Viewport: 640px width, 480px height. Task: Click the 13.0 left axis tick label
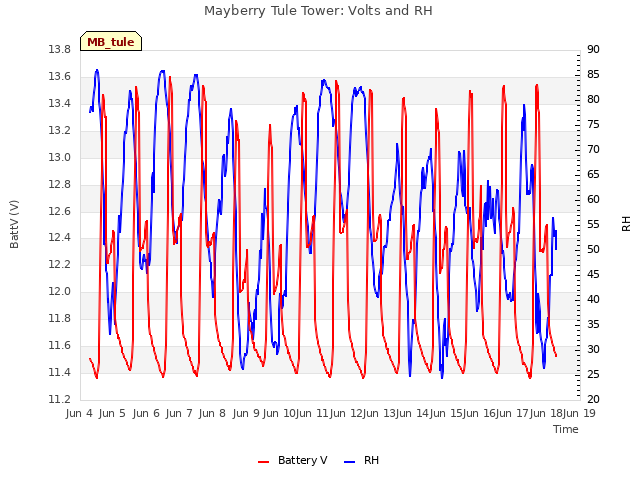pos(60,157)
